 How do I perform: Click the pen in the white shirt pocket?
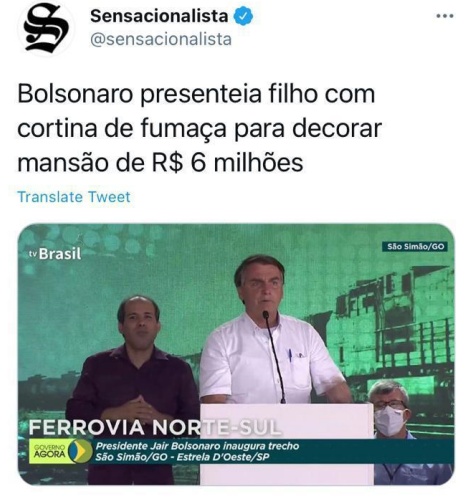290,355
